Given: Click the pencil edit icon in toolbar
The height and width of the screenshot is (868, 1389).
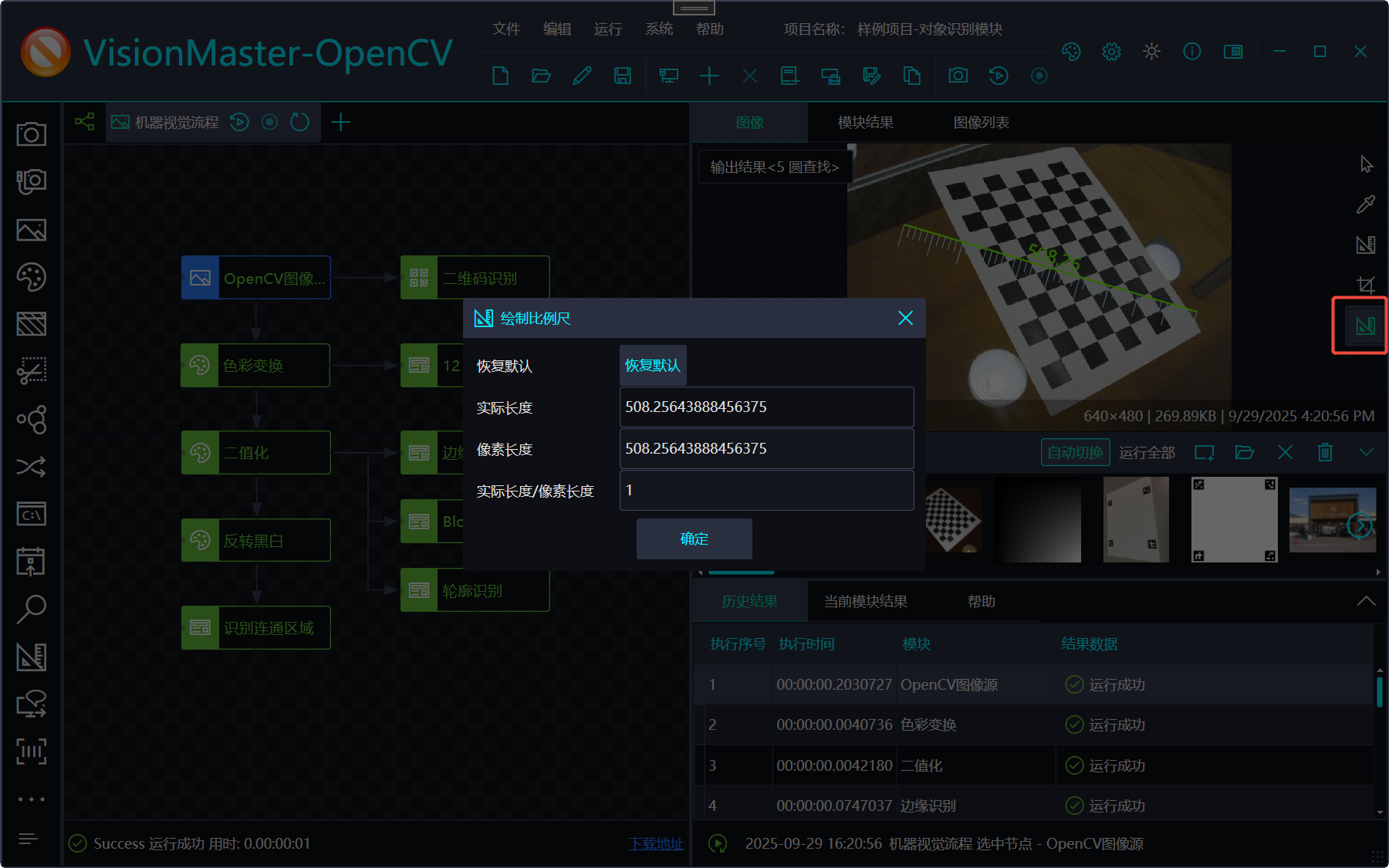Looking at the screenshot, I should [582, 76].
